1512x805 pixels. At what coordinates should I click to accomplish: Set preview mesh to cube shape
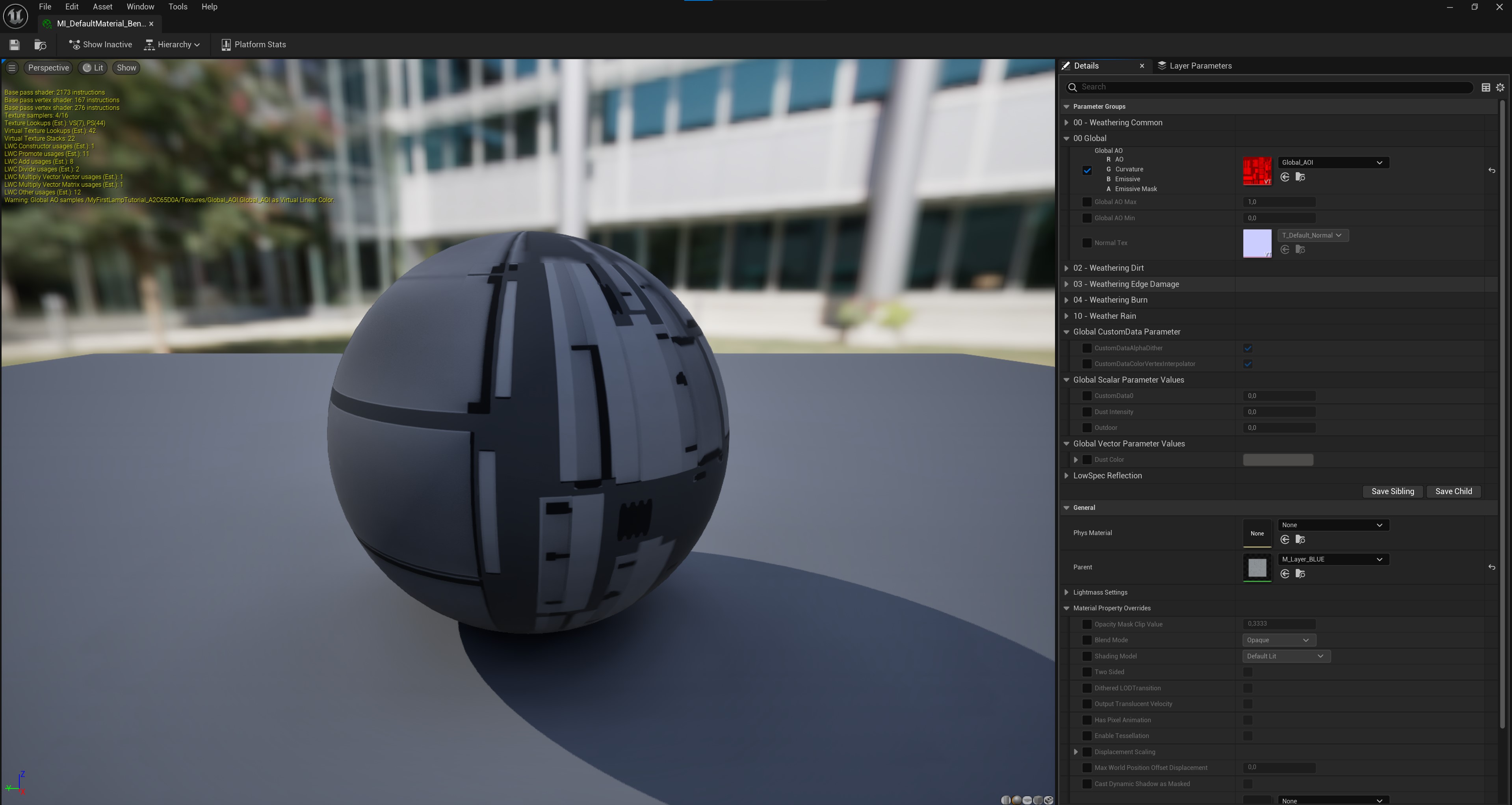point(1038,800)
